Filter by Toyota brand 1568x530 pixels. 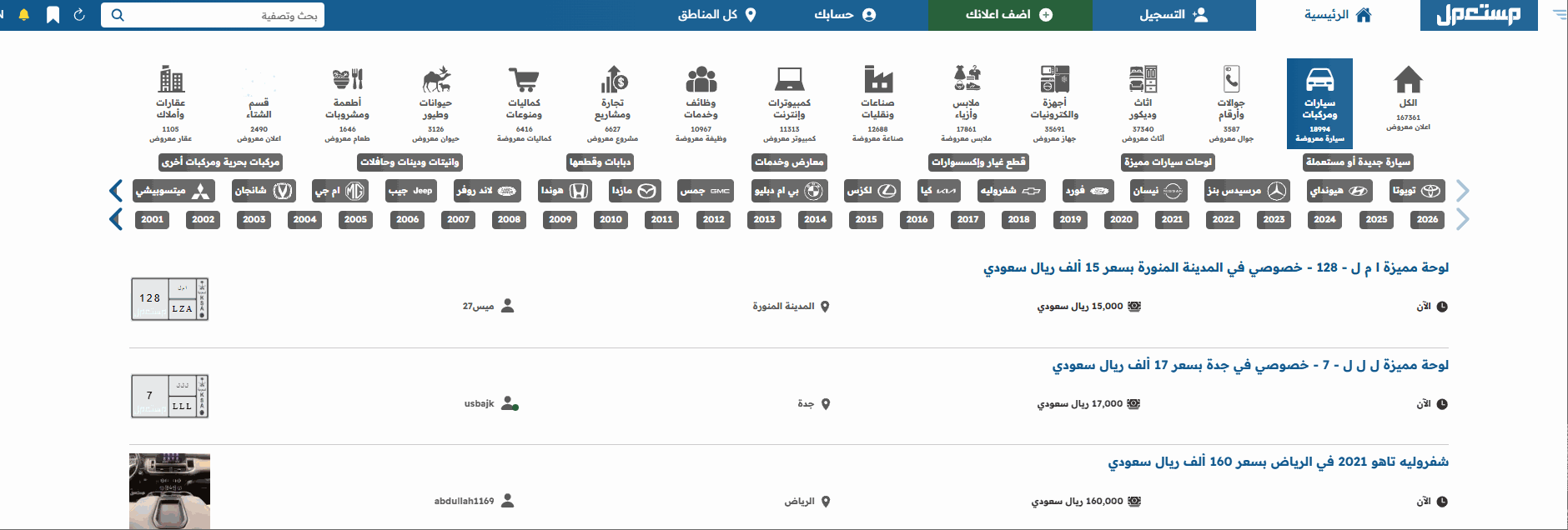pyautogui.click(x=1418, y=191)
